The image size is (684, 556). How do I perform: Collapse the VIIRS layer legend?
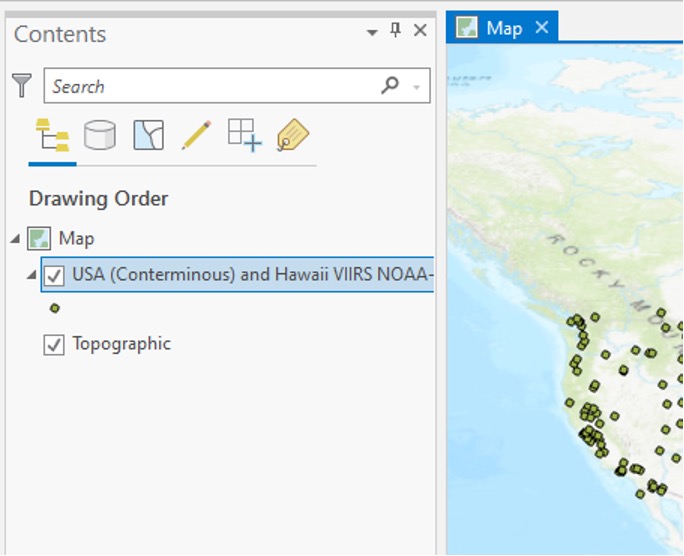31,275
